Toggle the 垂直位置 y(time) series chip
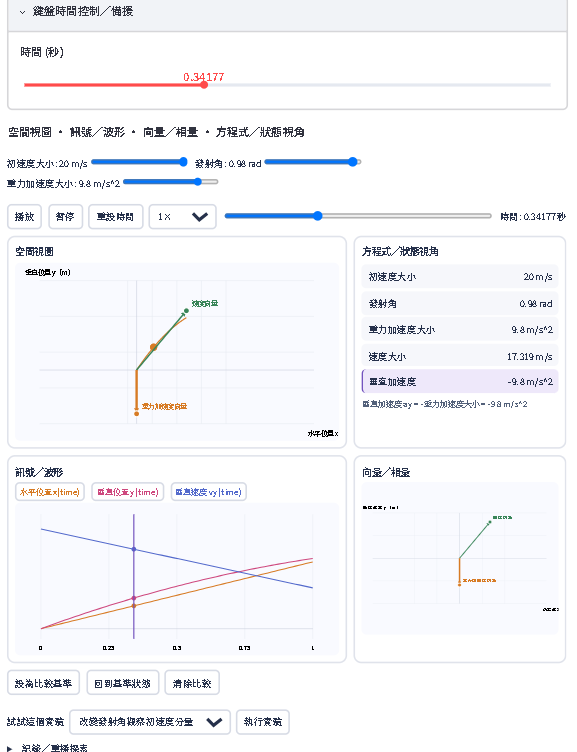This screenshot has width=577, height=752. click(128, 492)
